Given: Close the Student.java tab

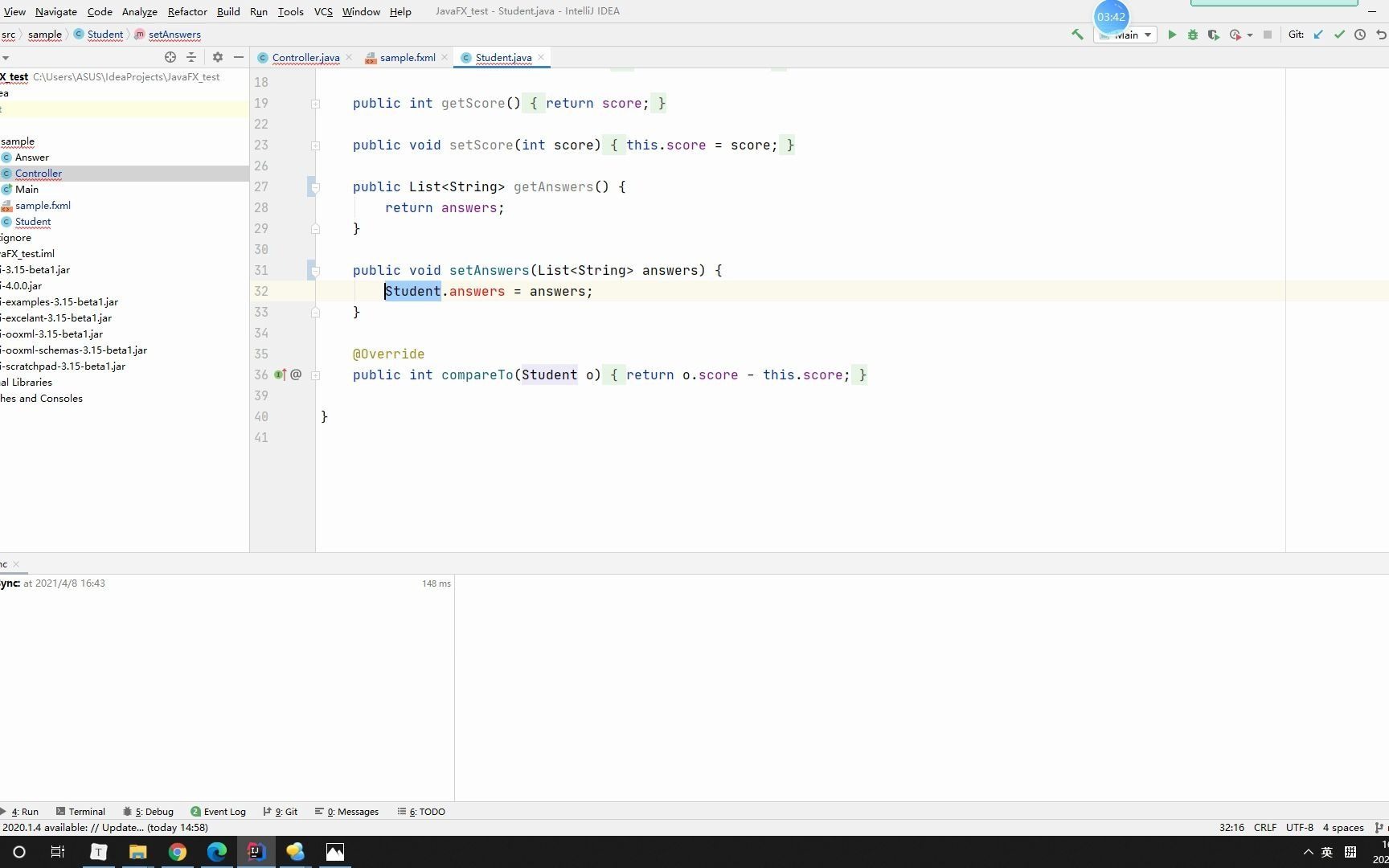Looking at the screenshot, I should 541,57.
